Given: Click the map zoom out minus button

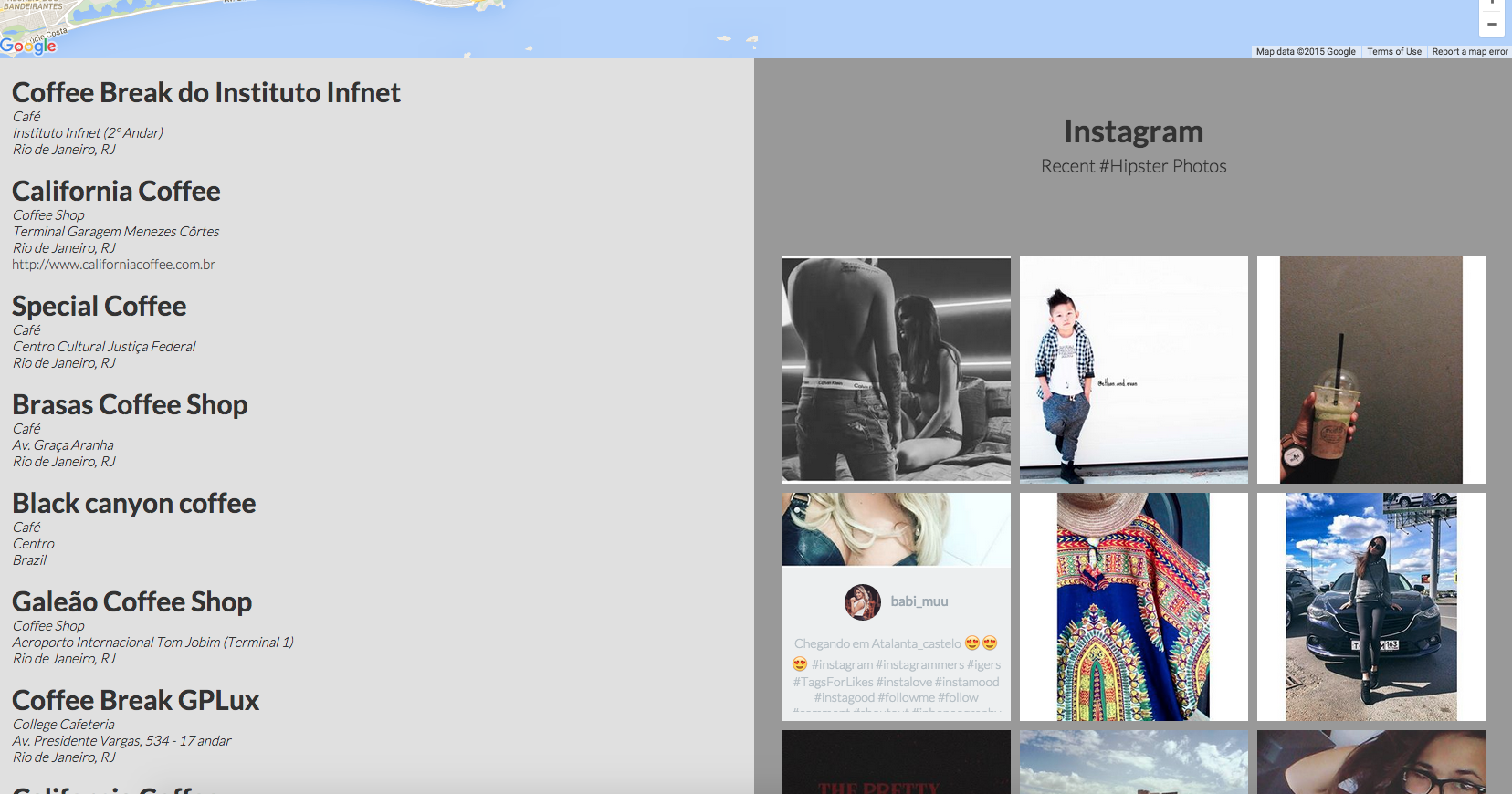Looking at the screenshot, I should tap(1492, 25).
